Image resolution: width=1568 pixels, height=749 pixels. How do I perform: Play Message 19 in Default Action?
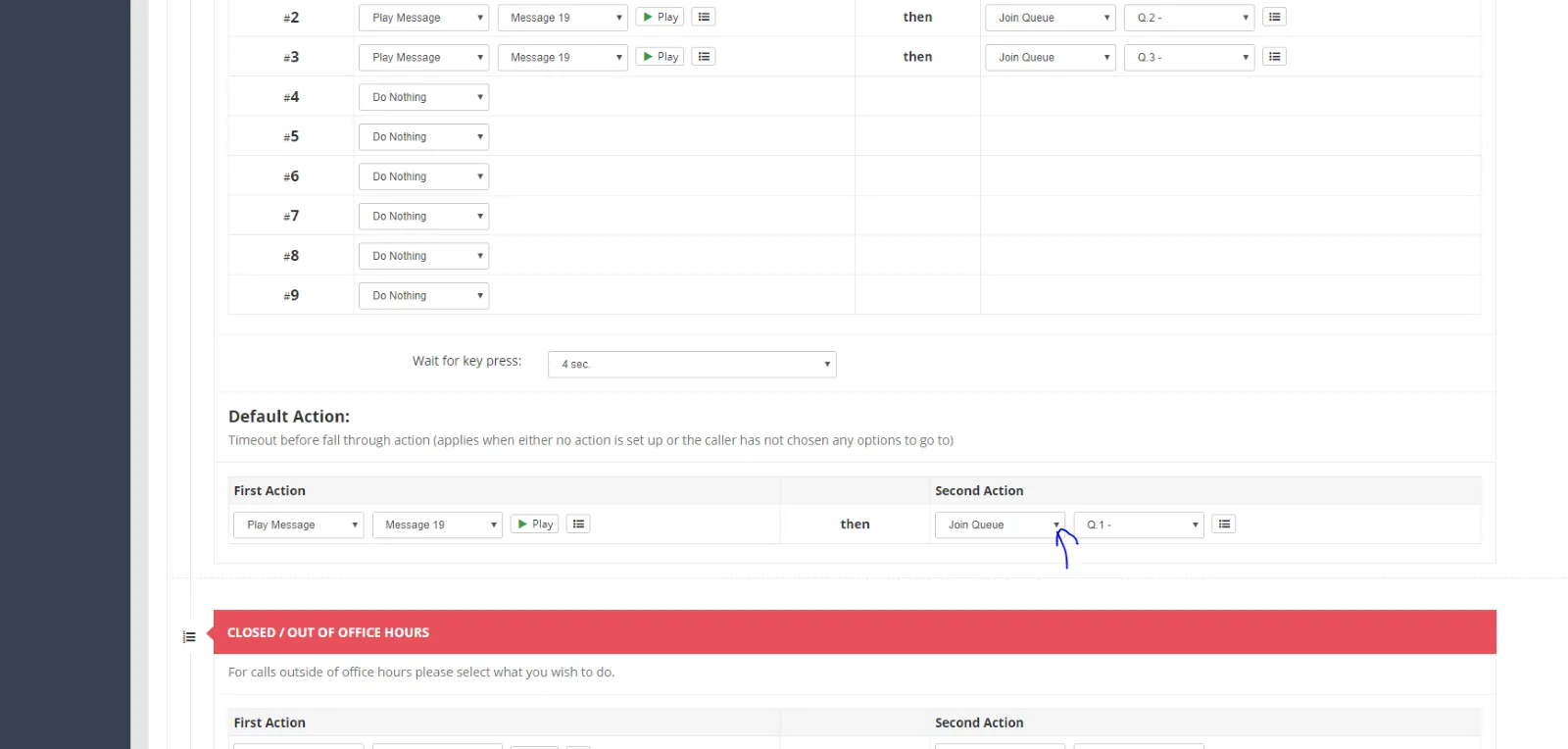535,524
